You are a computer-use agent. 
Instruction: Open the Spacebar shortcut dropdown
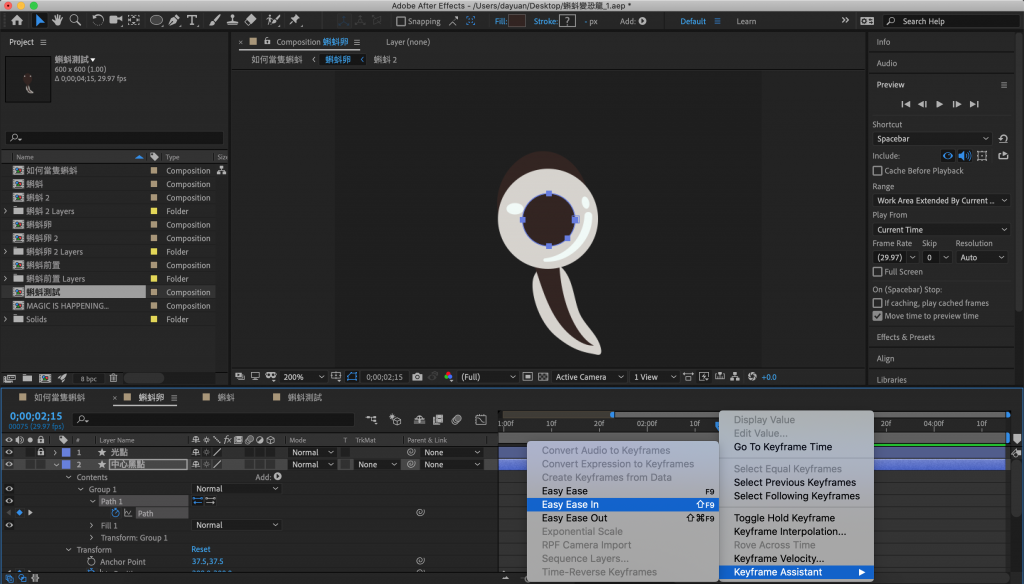[x=932, y=139]
